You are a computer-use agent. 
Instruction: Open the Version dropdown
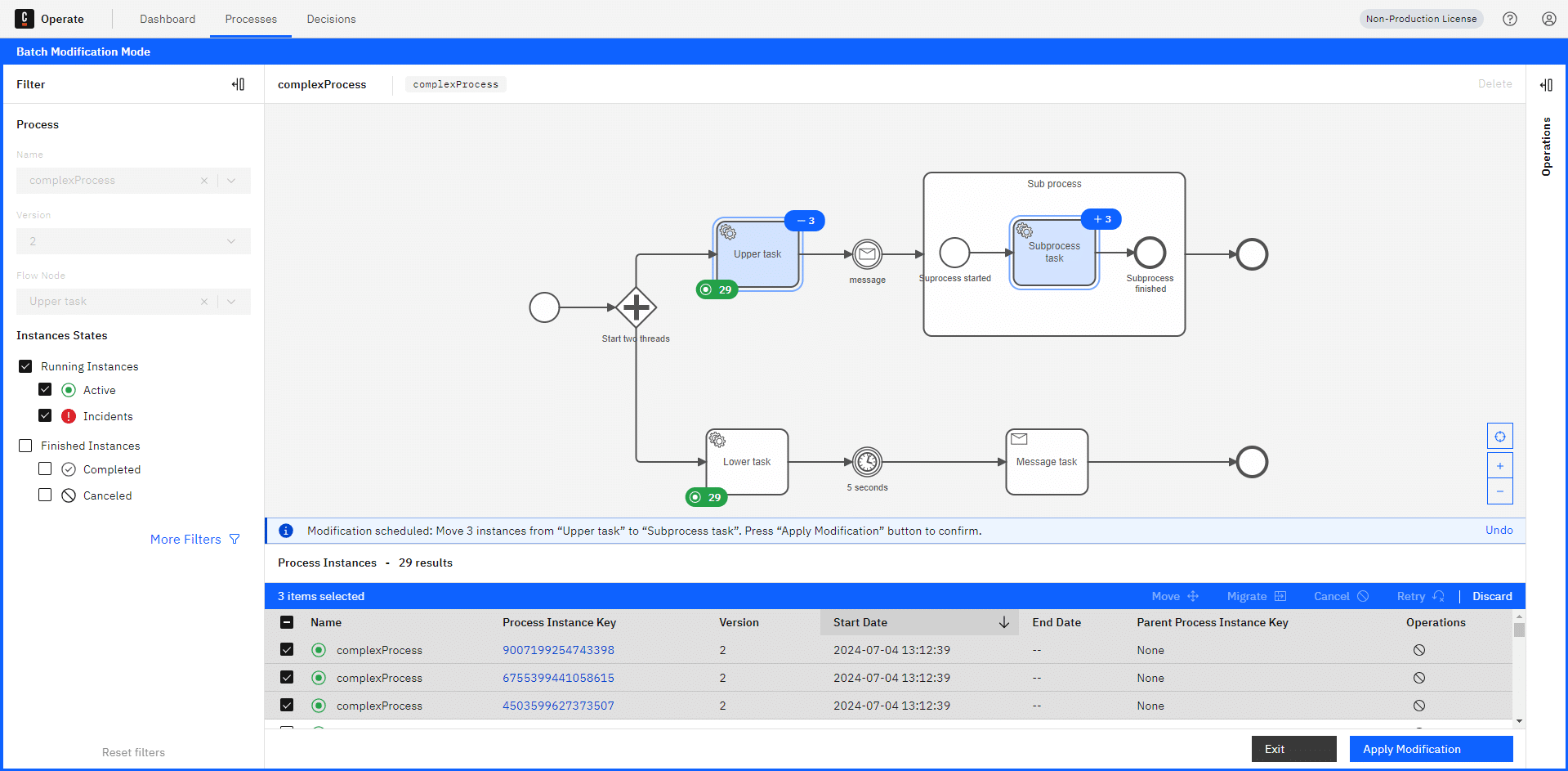(133, 241)
